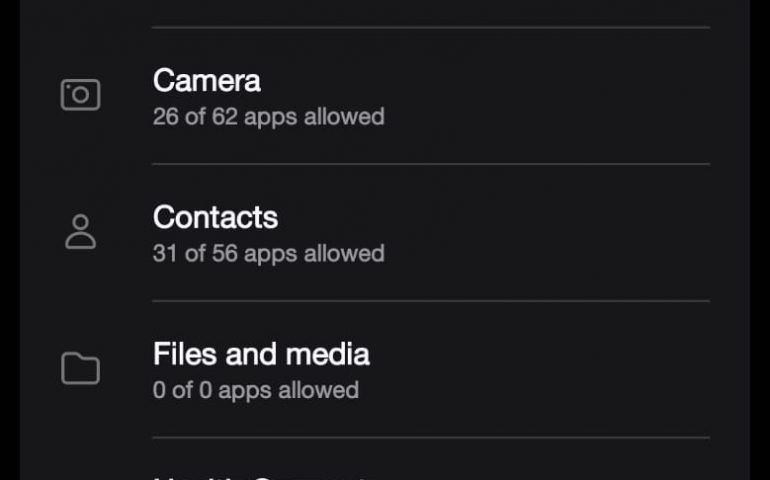Open Files and media permission

coord(385,369)
